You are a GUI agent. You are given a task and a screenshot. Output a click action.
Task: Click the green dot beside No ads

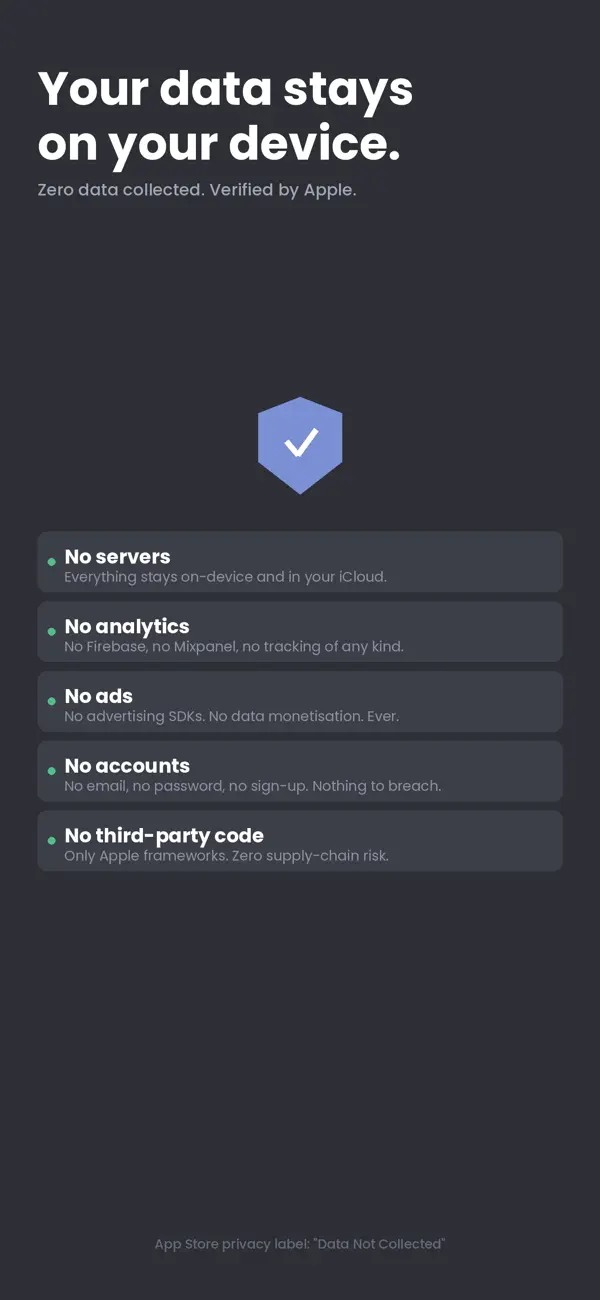[50, 703]
